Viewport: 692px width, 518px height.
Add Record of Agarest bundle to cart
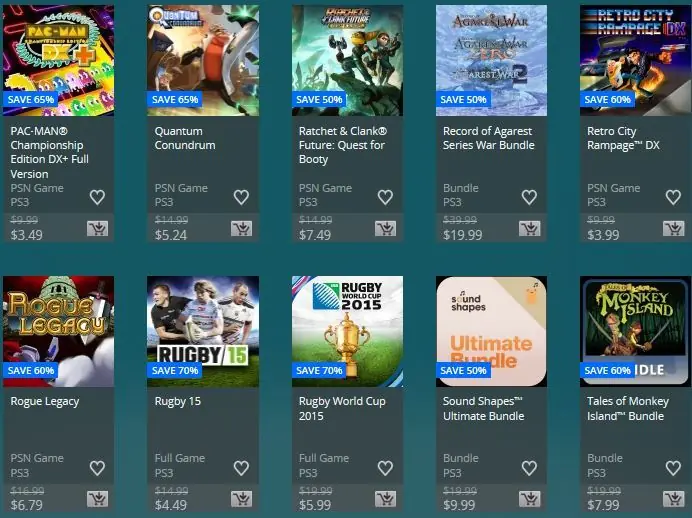[x=530, y=228]
